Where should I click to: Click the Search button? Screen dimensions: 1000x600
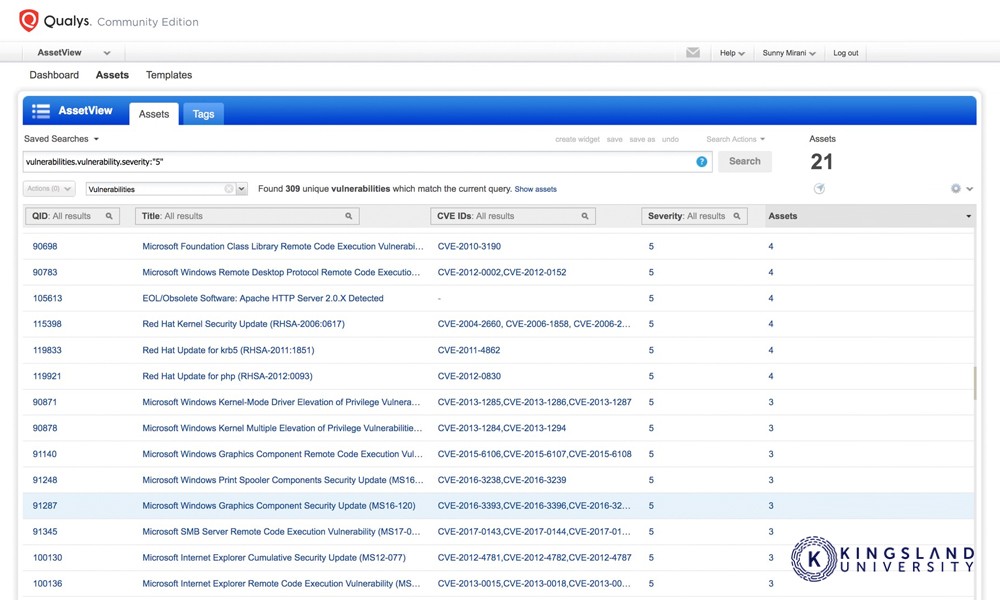click(x=745, y=161)
